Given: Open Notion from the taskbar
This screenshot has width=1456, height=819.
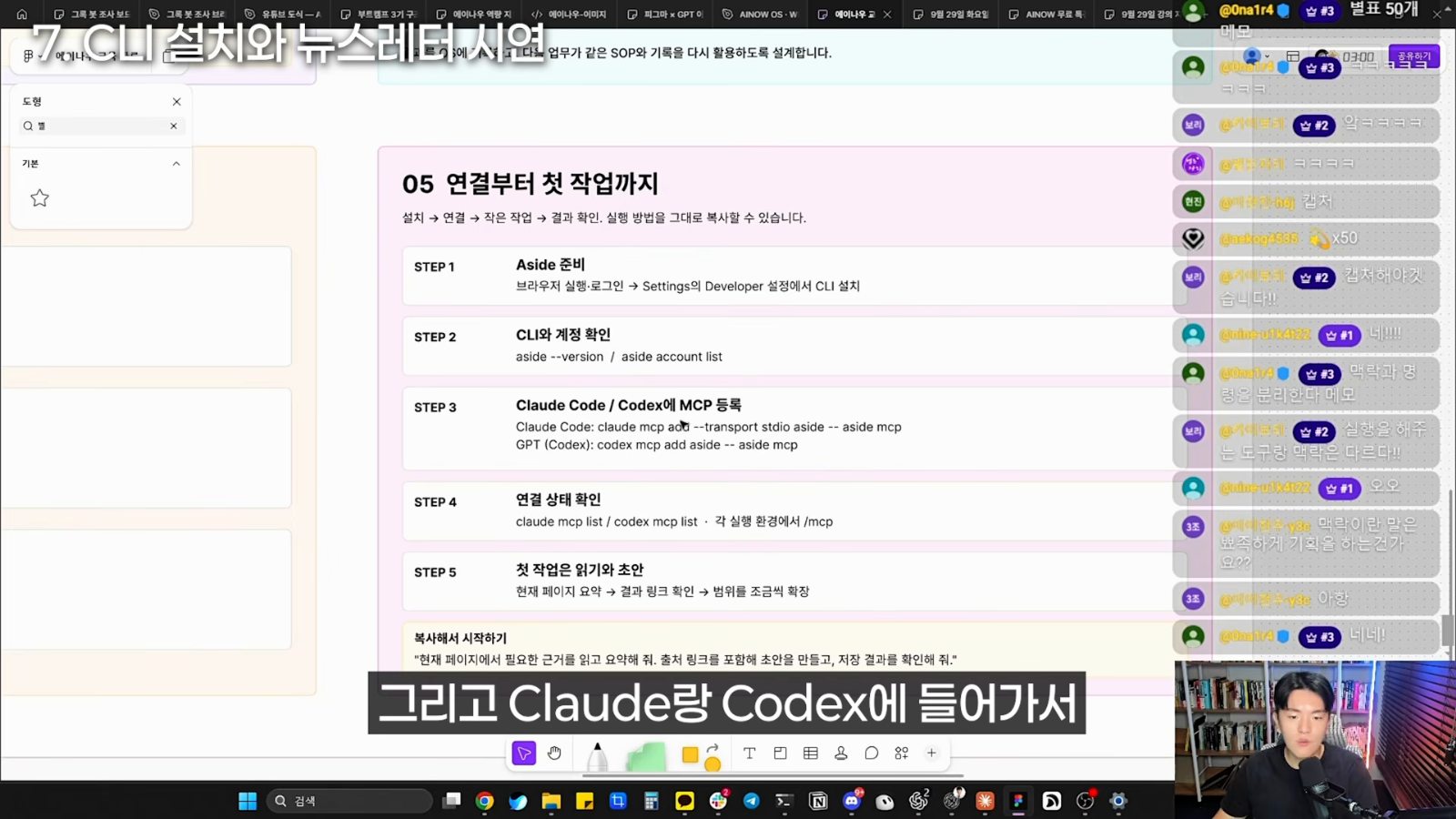Looking at the screenshot, I should [x=818, y=801].
